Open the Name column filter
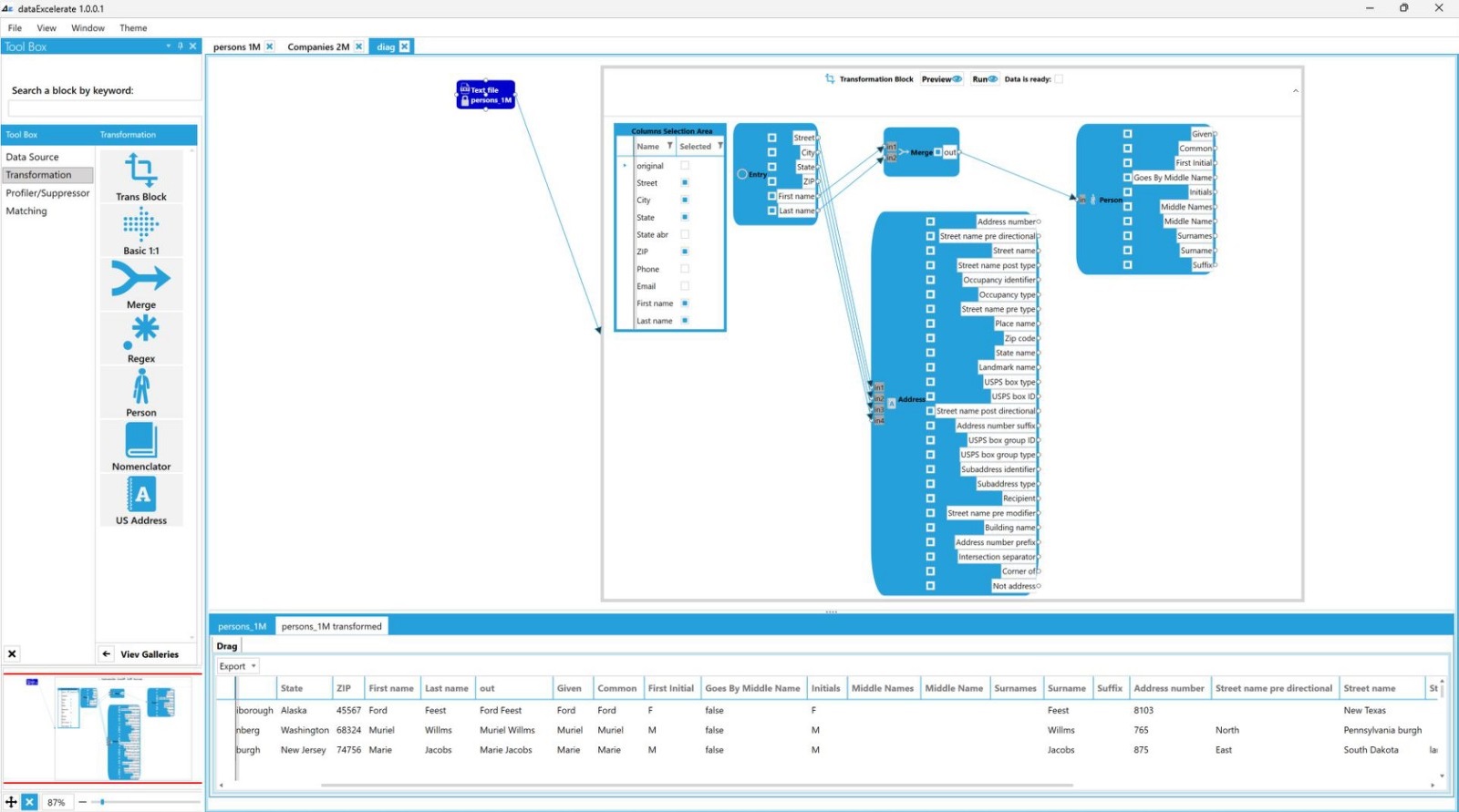 point(669,146)
